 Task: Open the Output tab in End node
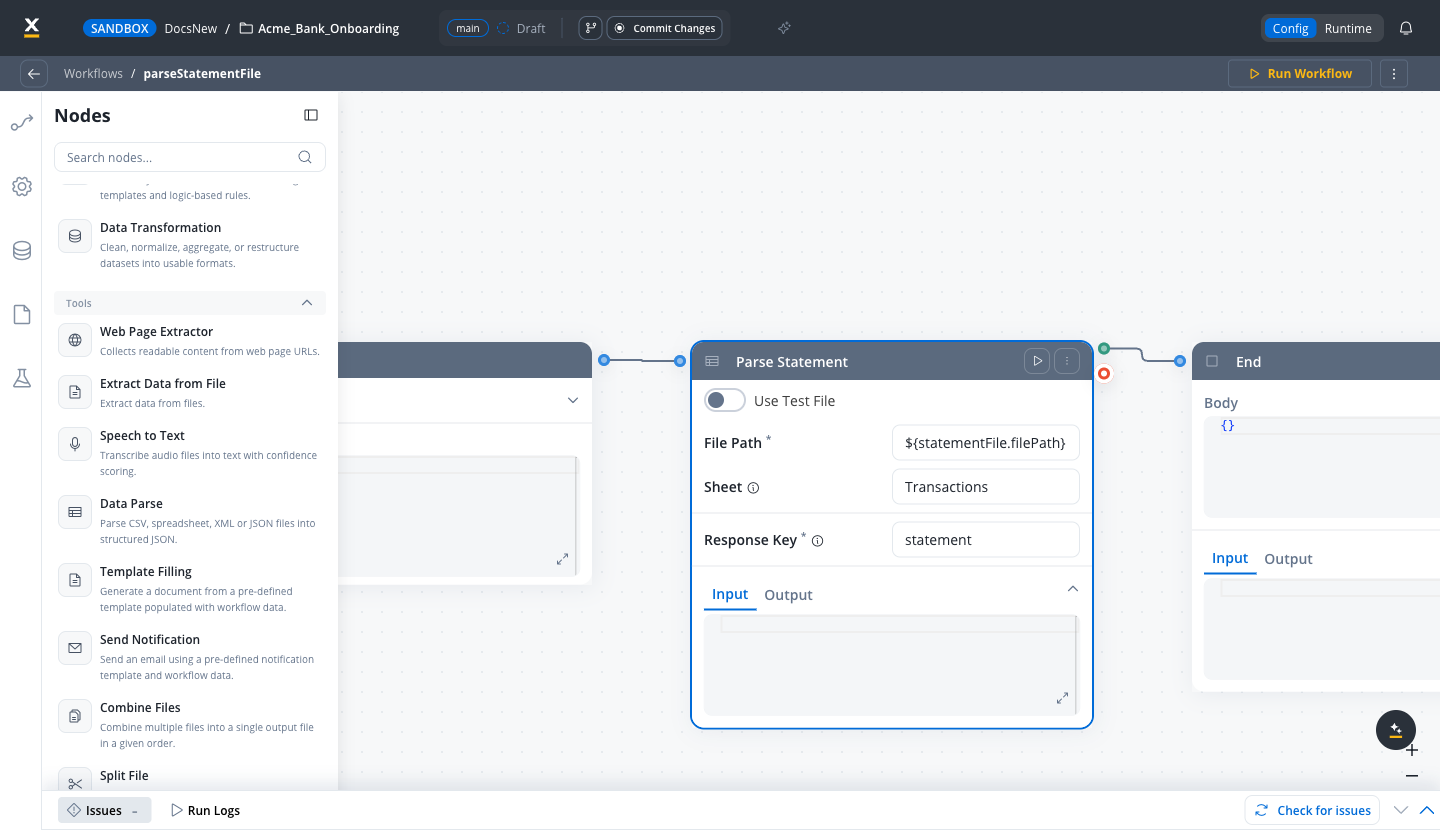pos(1288,559)
